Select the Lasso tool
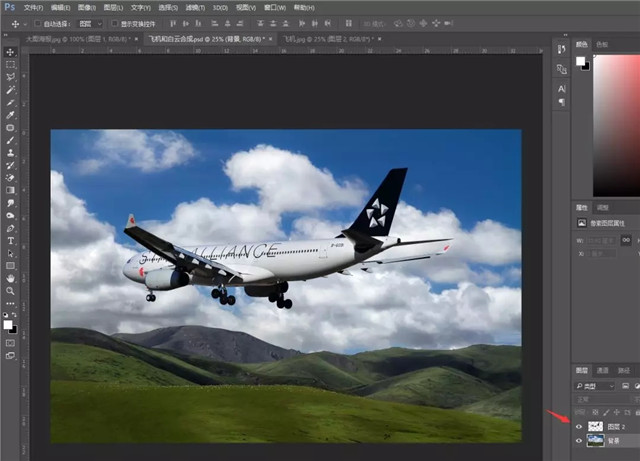The width and height of the screenshot is (640, 461). (10, 77)
